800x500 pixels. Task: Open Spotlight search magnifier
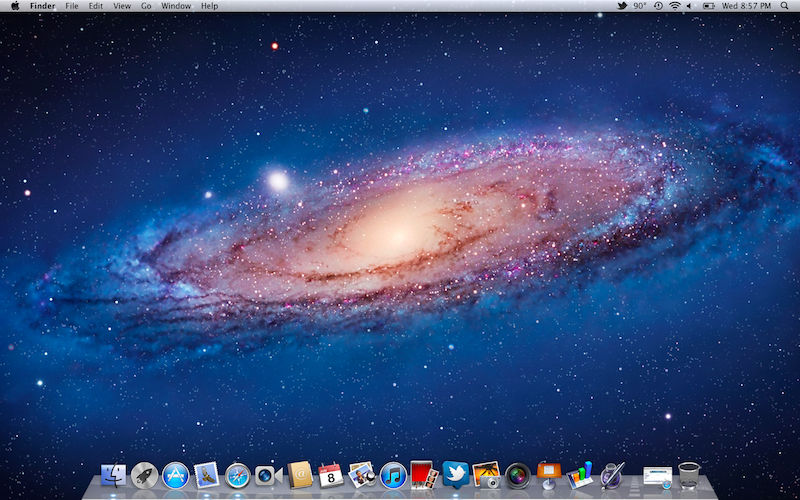784,6
